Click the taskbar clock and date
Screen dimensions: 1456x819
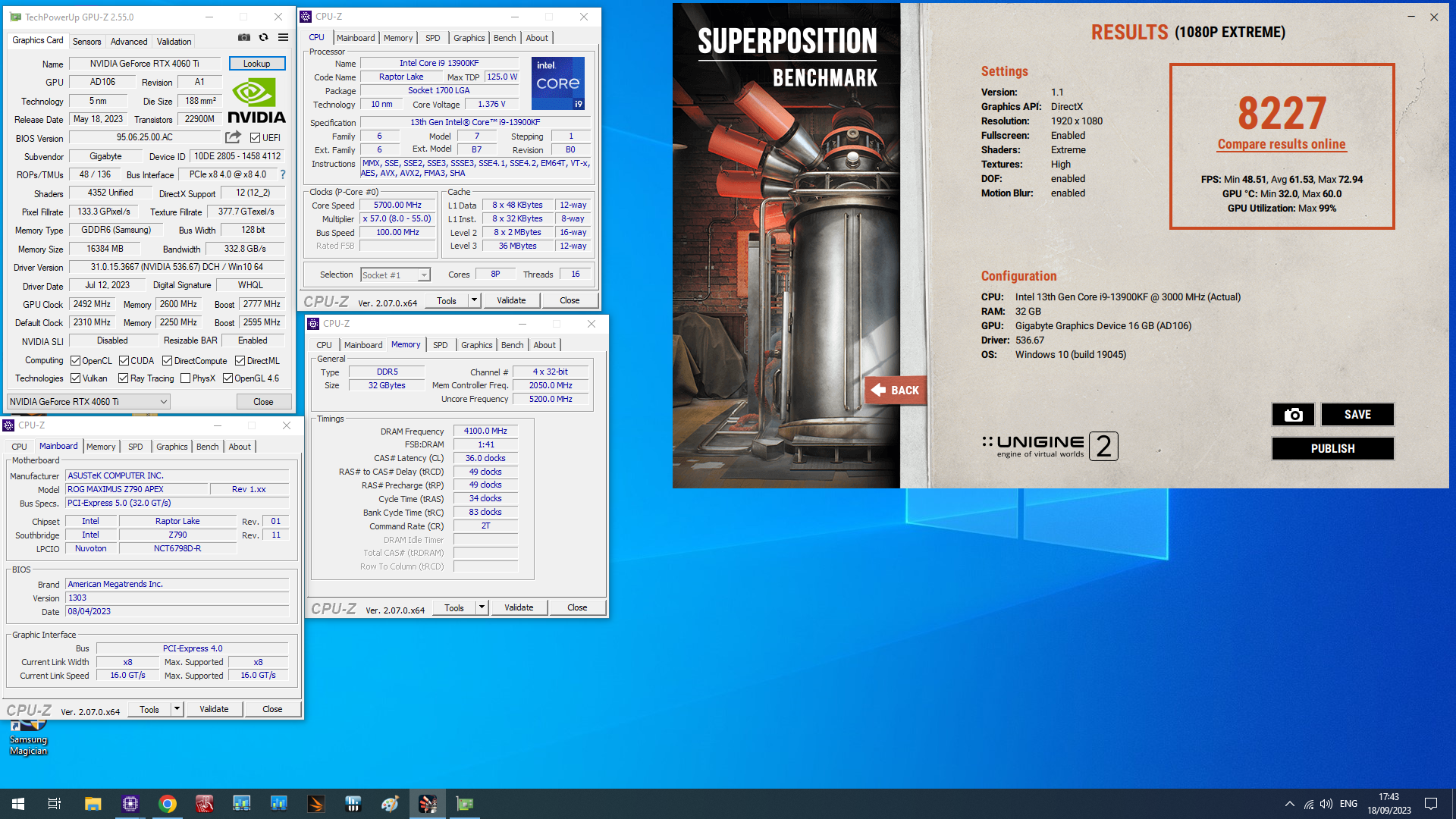click(x=1389, y=804)
